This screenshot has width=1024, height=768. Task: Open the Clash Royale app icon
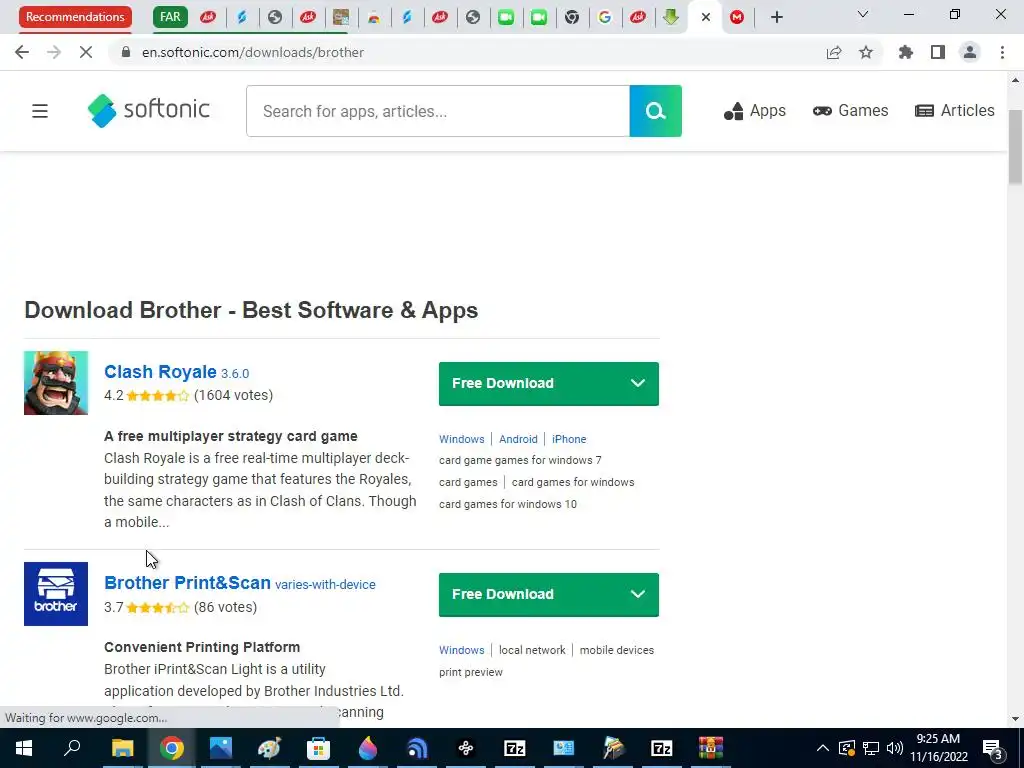pyautogui.click(x=56, y=383)
